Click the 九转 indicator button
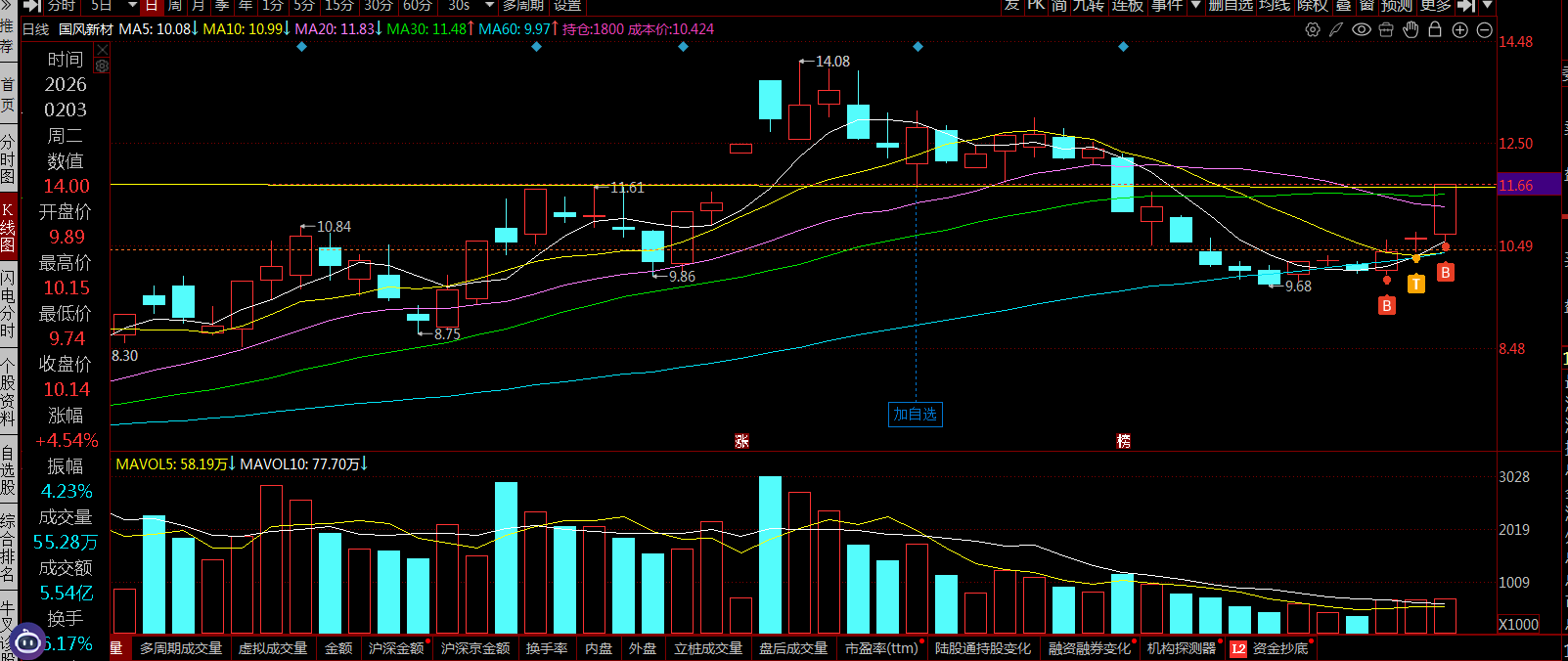This screenshot has height=661, width=1568. point(1089,5)
